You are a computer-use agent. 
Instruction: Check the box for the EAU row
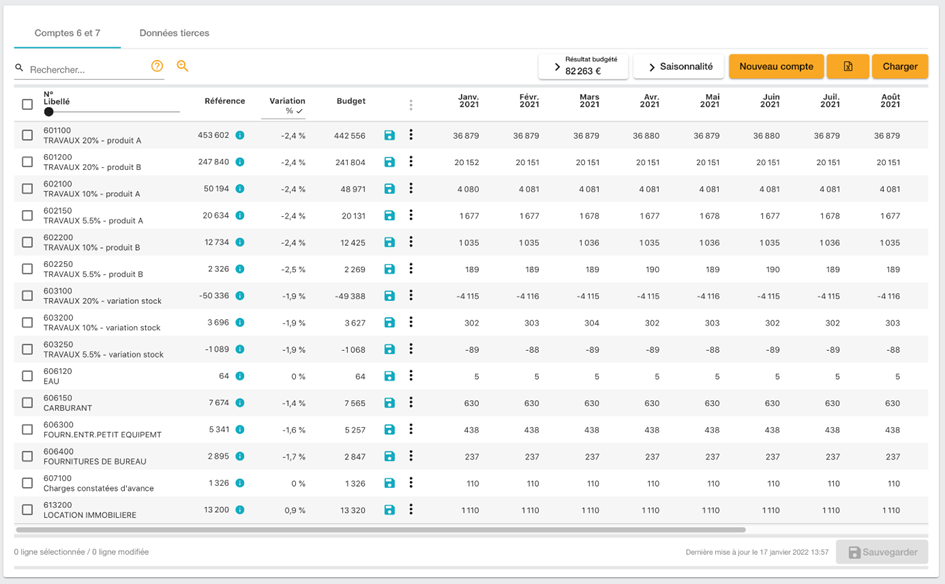[x=27, y=375]
